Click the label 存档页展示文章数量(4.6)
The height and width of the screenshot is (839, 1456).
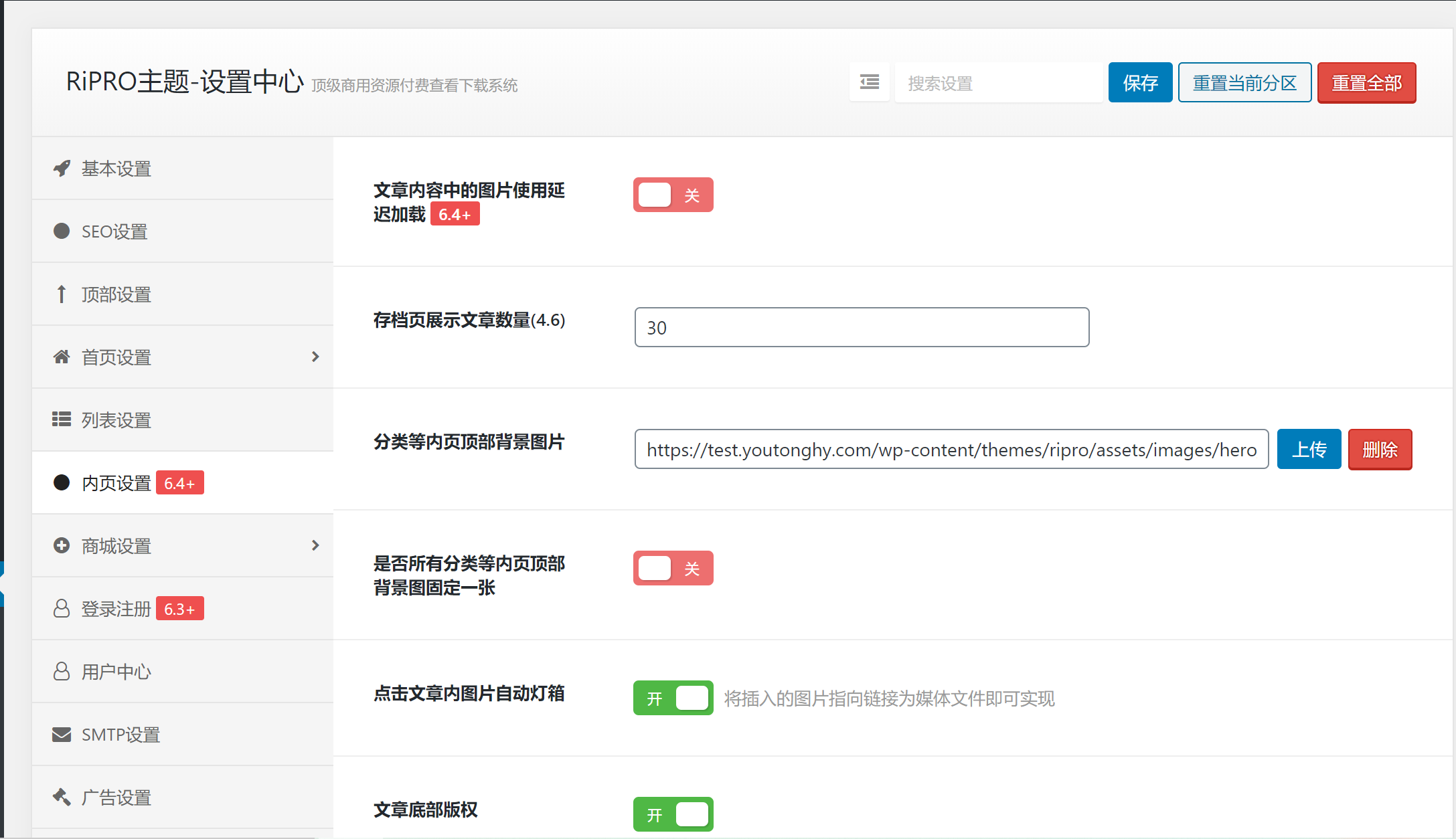469,320
